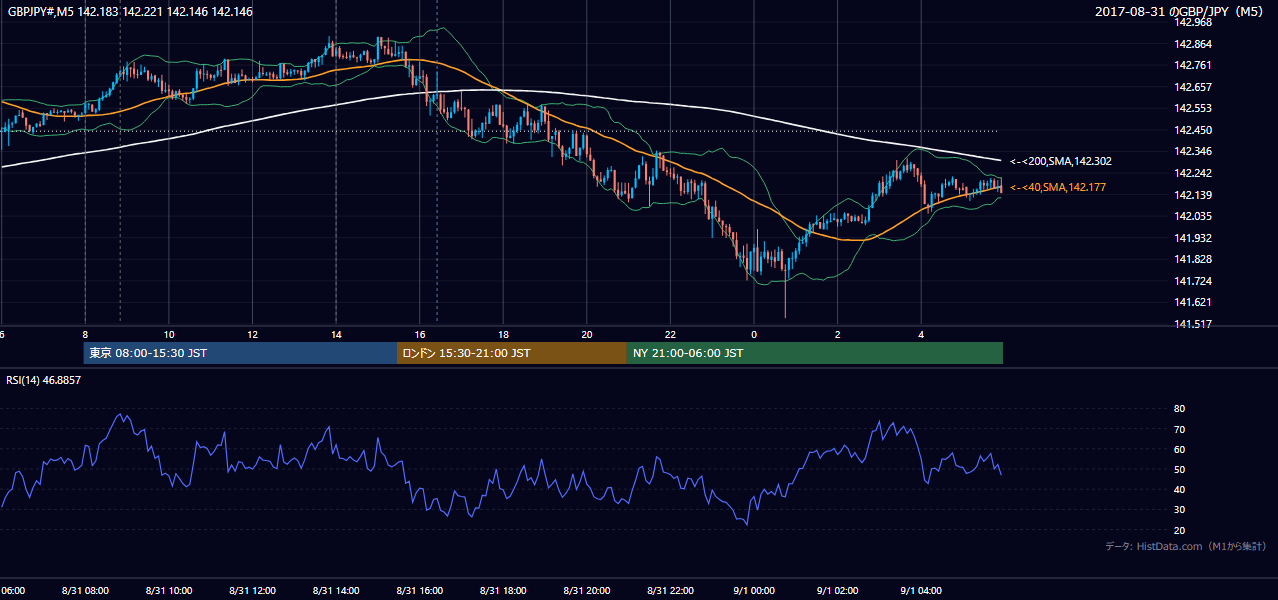
Task: Click the 40 SMA 142.177 label
Action: 1057,187
